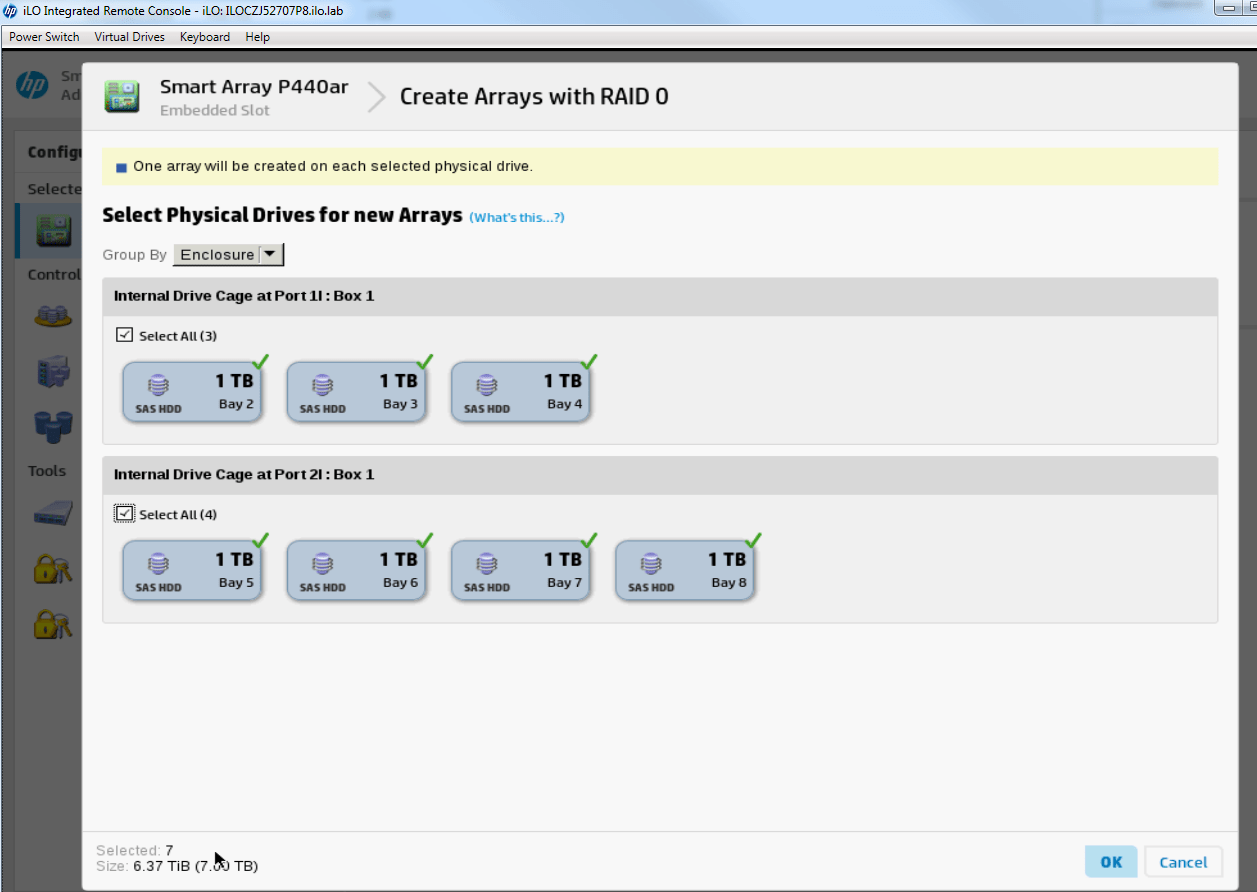
Task: Choose the Bay 8 1 TB drive
Action: pos(684,571)
